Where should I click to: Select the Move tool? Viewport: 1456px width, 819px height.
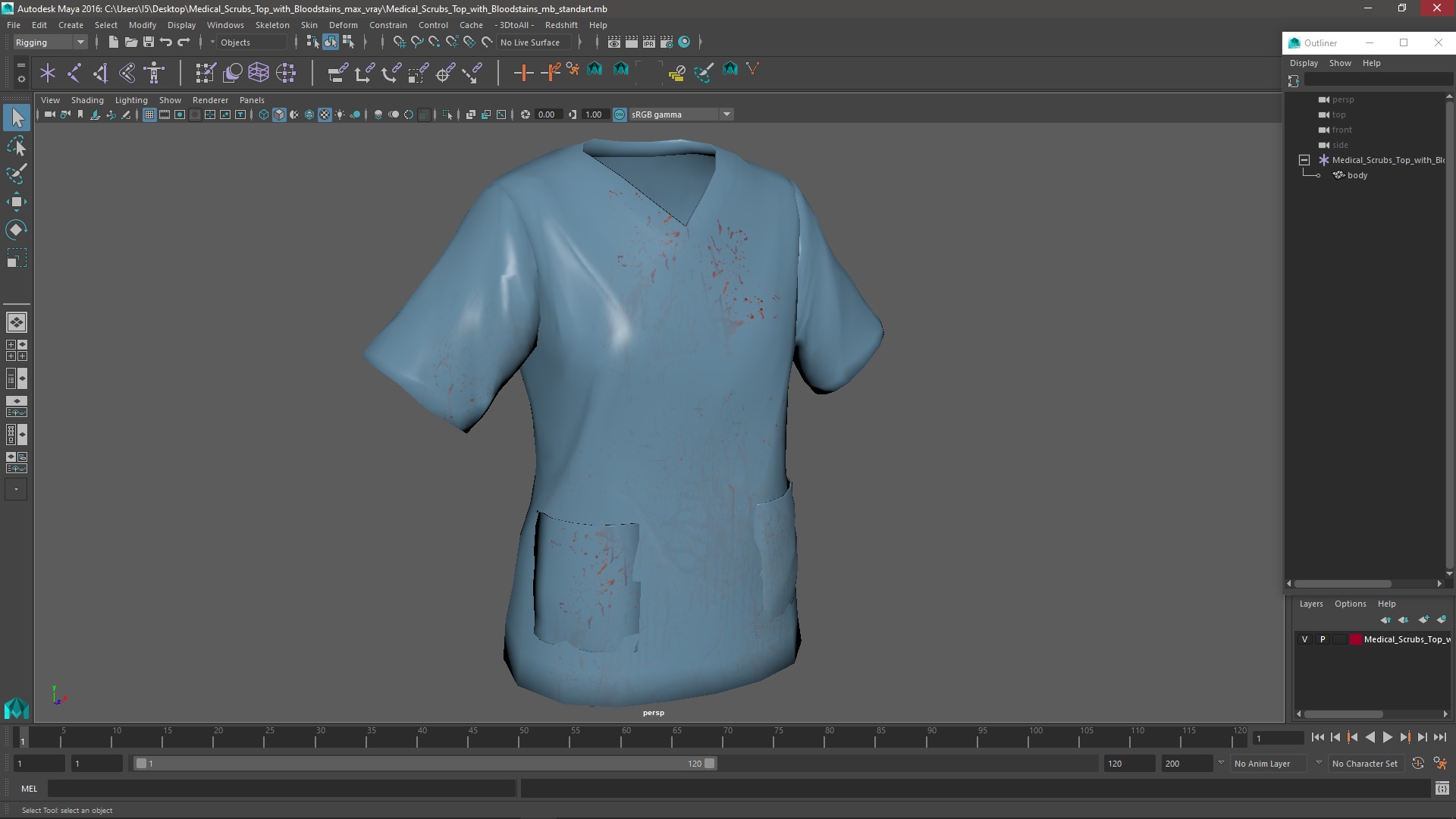[17, 202]
